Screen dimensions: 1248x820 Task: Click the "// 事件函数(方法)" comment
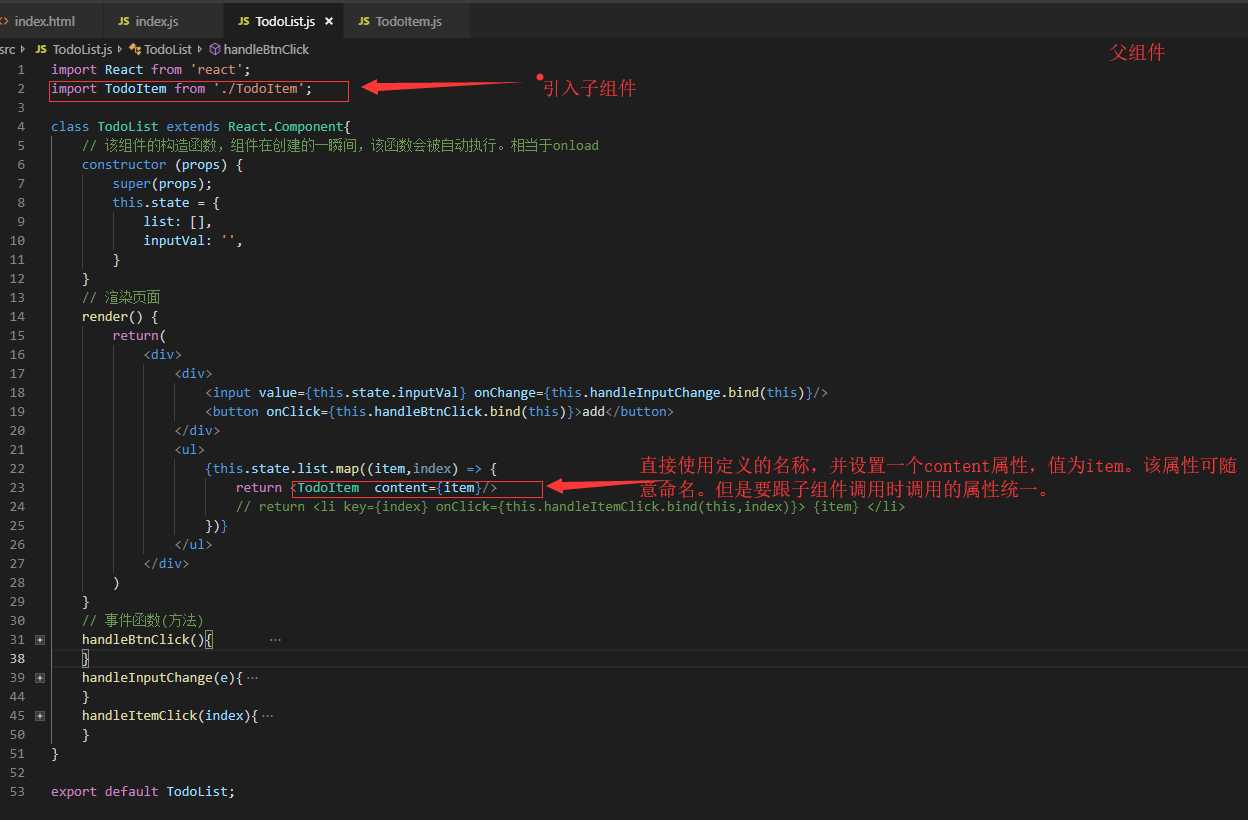click(x=143, y=620)
